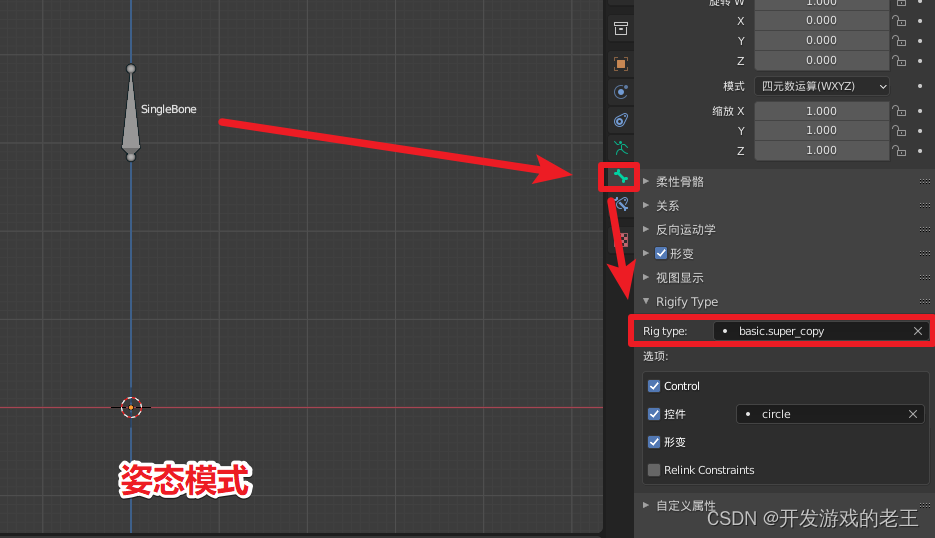Image resolution: width=935 pixels, height=538 pixels.
Task: Lock the scale Y value
Action: (899, 131)
